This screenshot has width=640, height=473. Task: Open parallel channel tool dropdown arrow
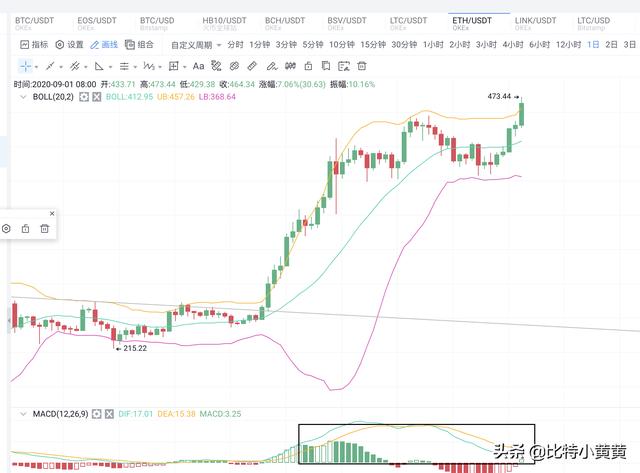pyautogui.click(x=86, y=67)
